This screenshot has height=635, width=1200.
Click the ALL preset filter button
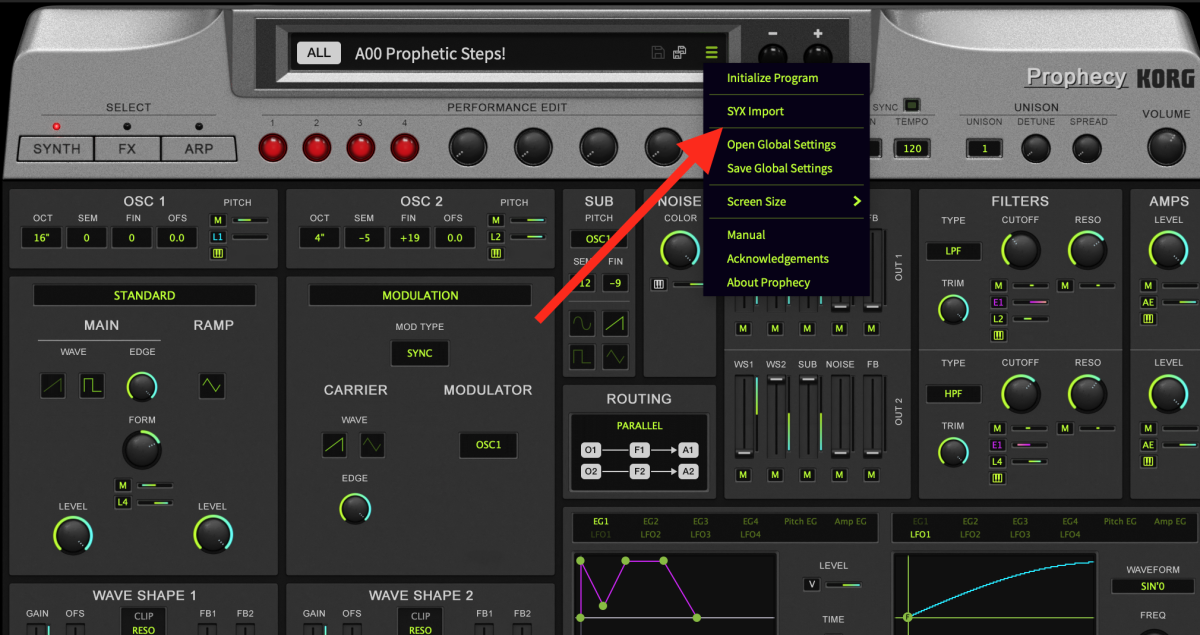click(x=318, y=53)
